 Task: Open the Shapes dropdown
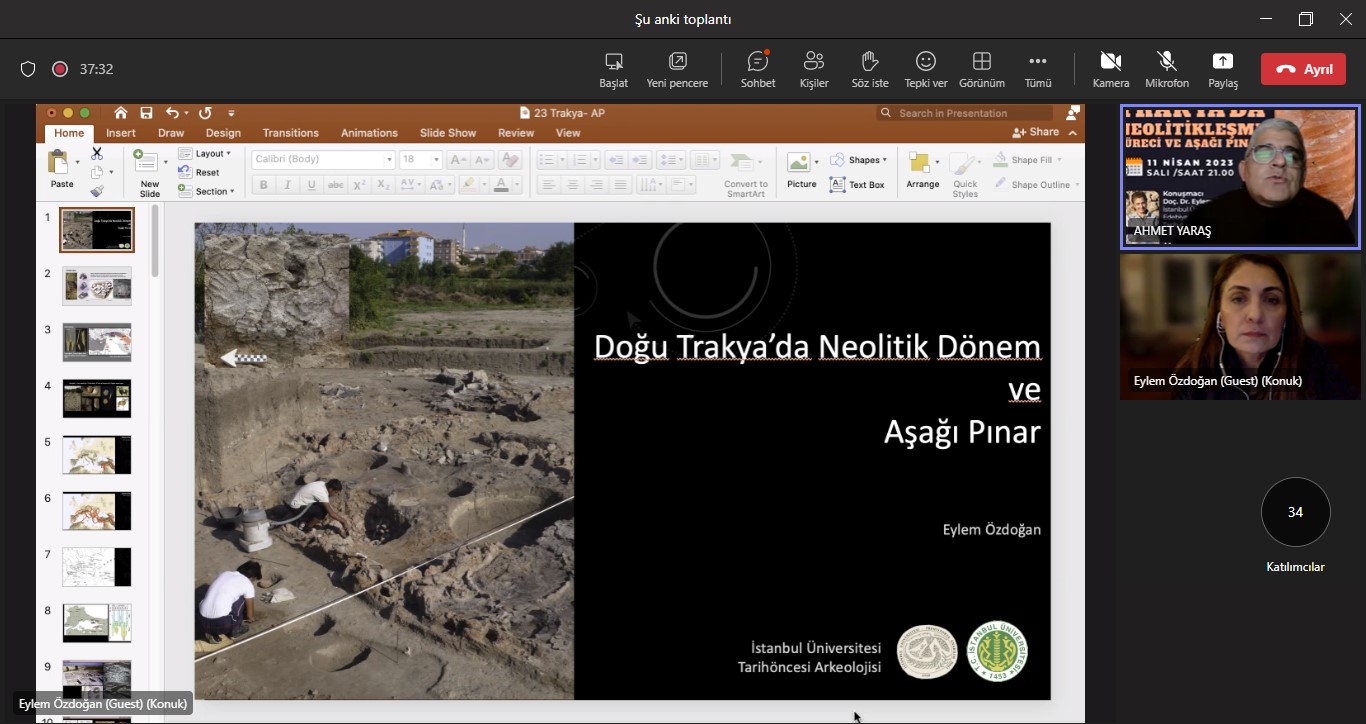pos(859,160)
